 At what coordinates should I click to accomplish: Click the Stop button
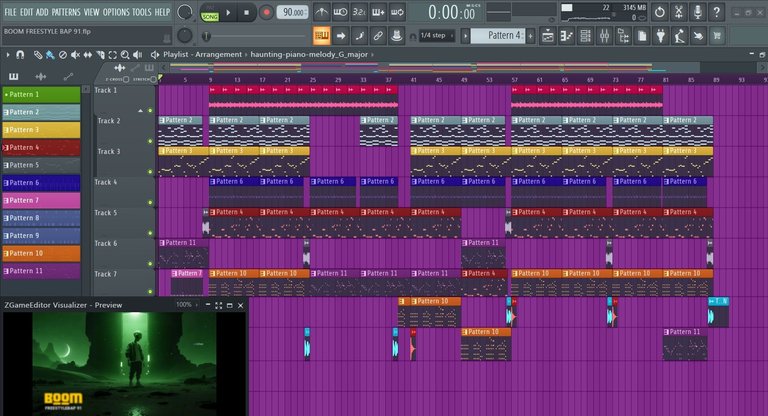(246, 12)
